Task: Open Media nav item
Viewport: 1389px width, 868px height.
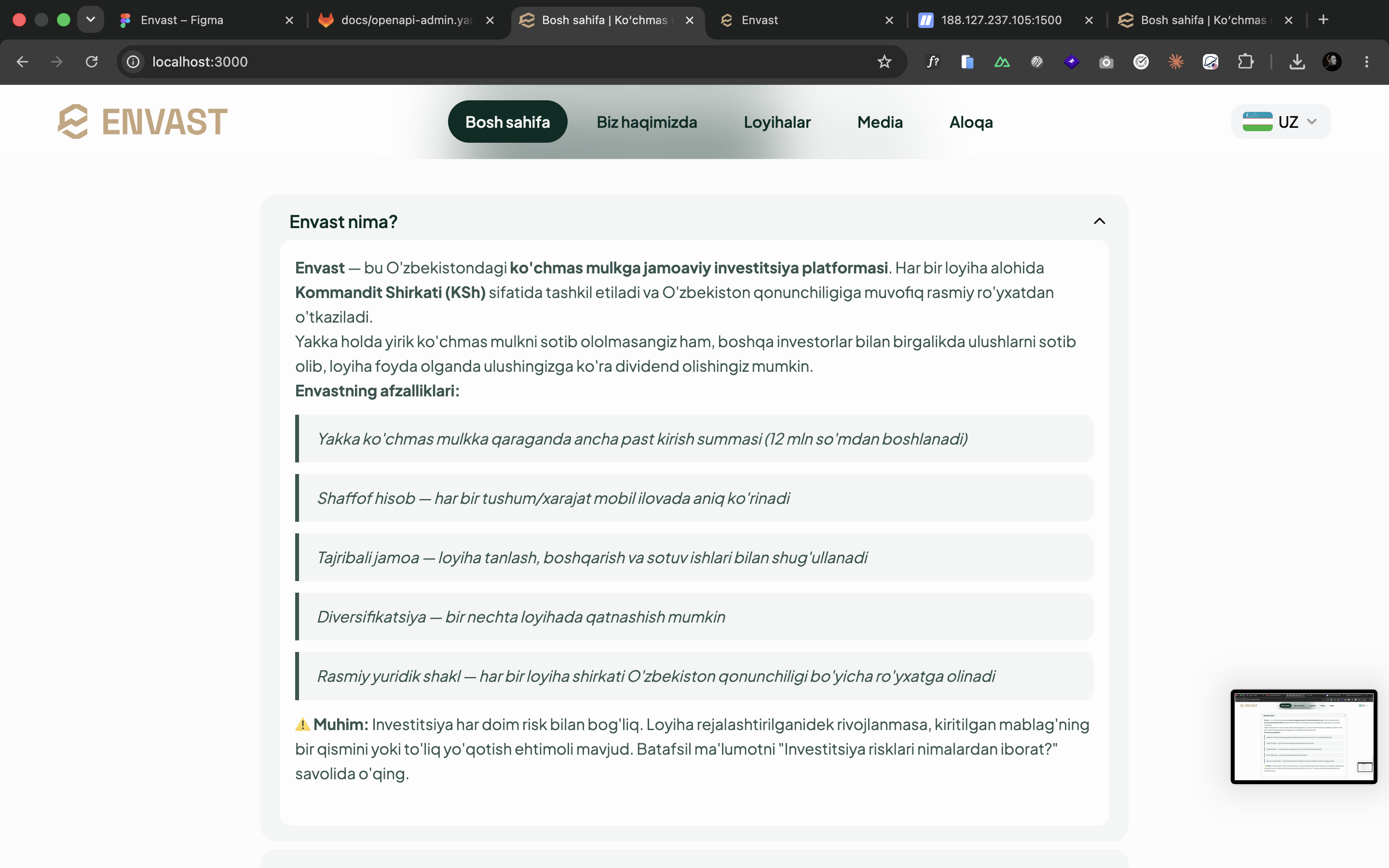Action: click(x=880, y=122)
